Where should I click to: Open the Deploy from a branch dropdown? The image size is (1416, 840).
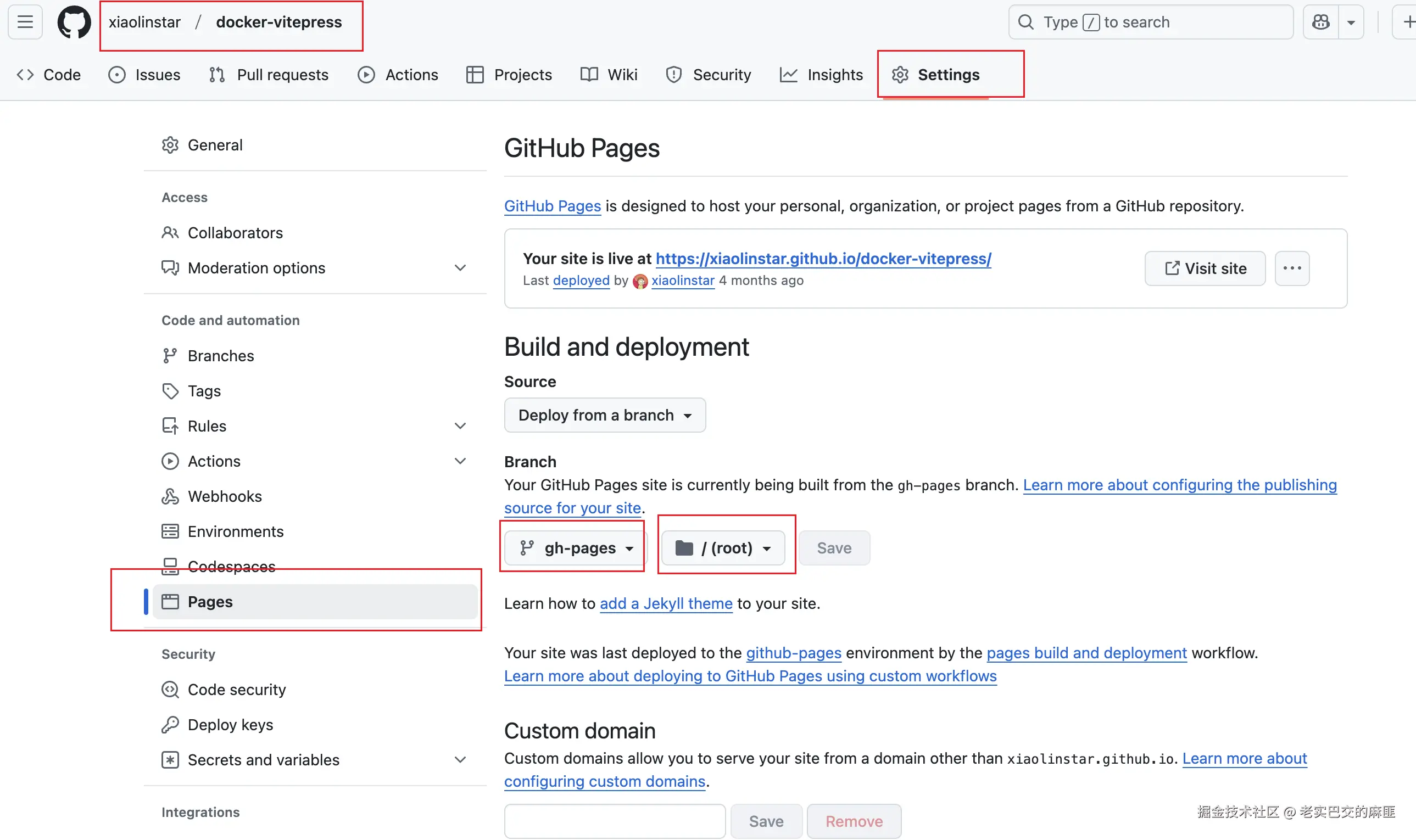tap(605, 415)
